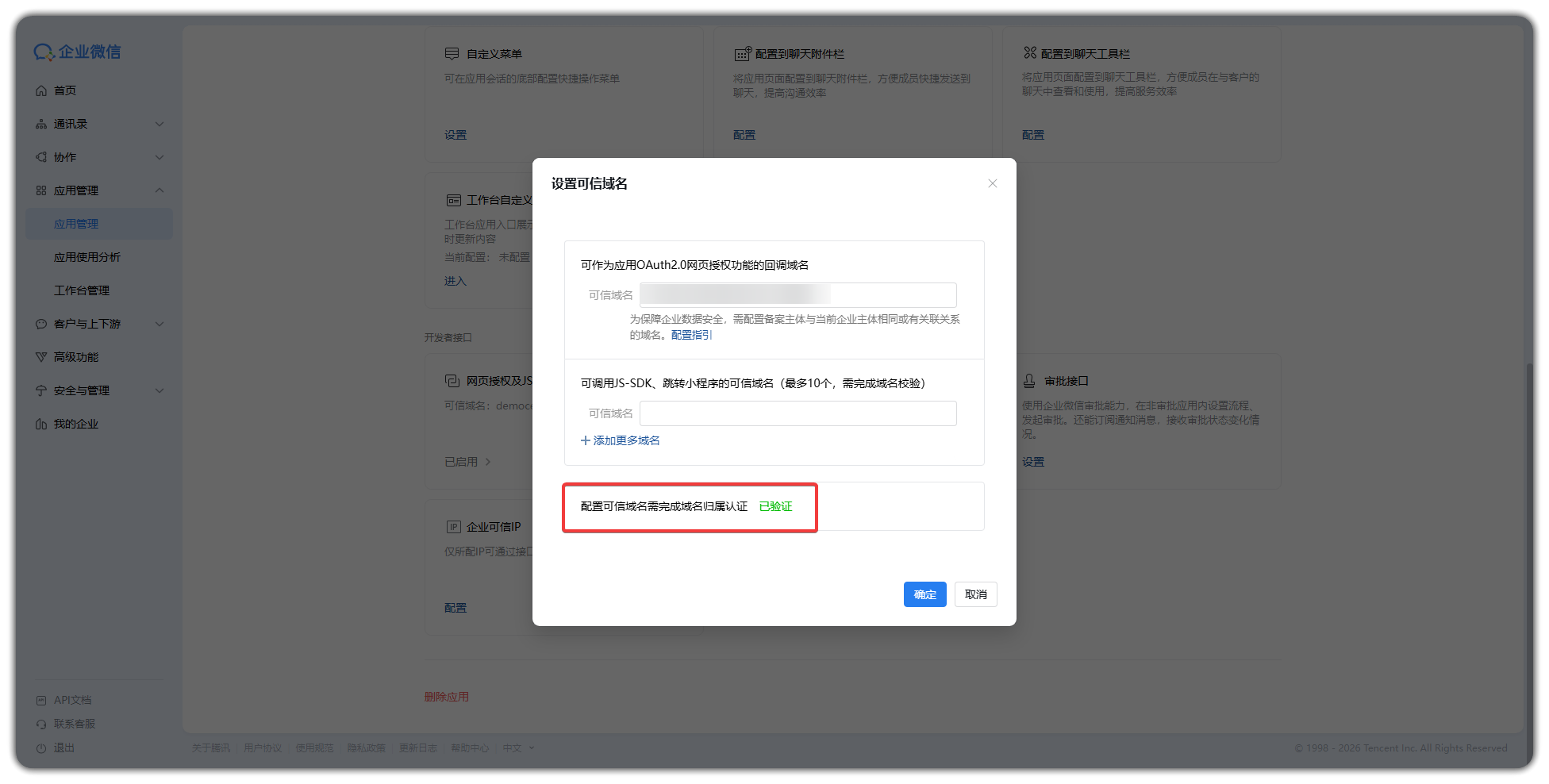1549x784 pixels.
Task: Open the 配置指引 guide link
Action: coord(689,335)
